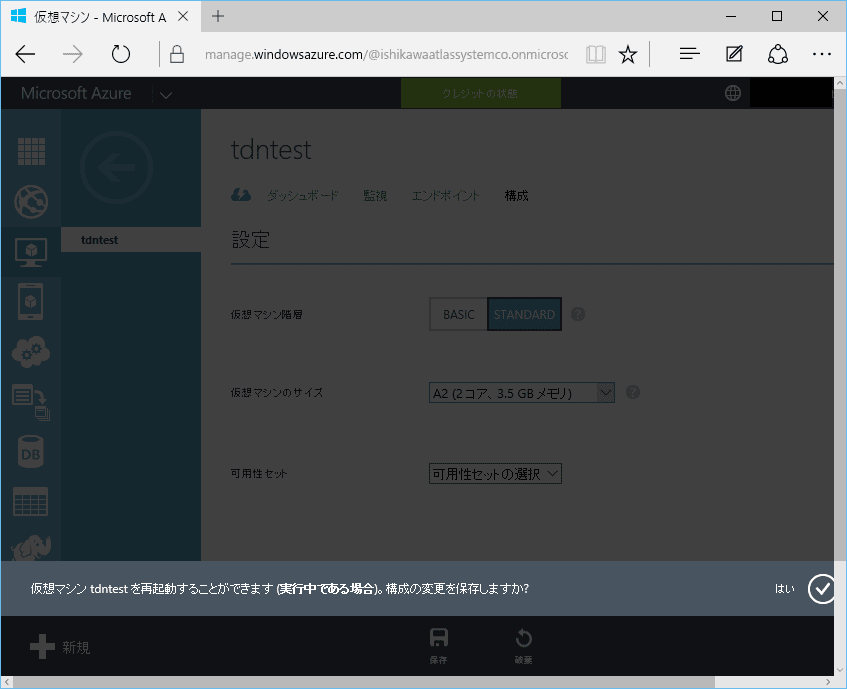
Task: Open the storage table icon in sidebar
Action: (x=31, y=502)
